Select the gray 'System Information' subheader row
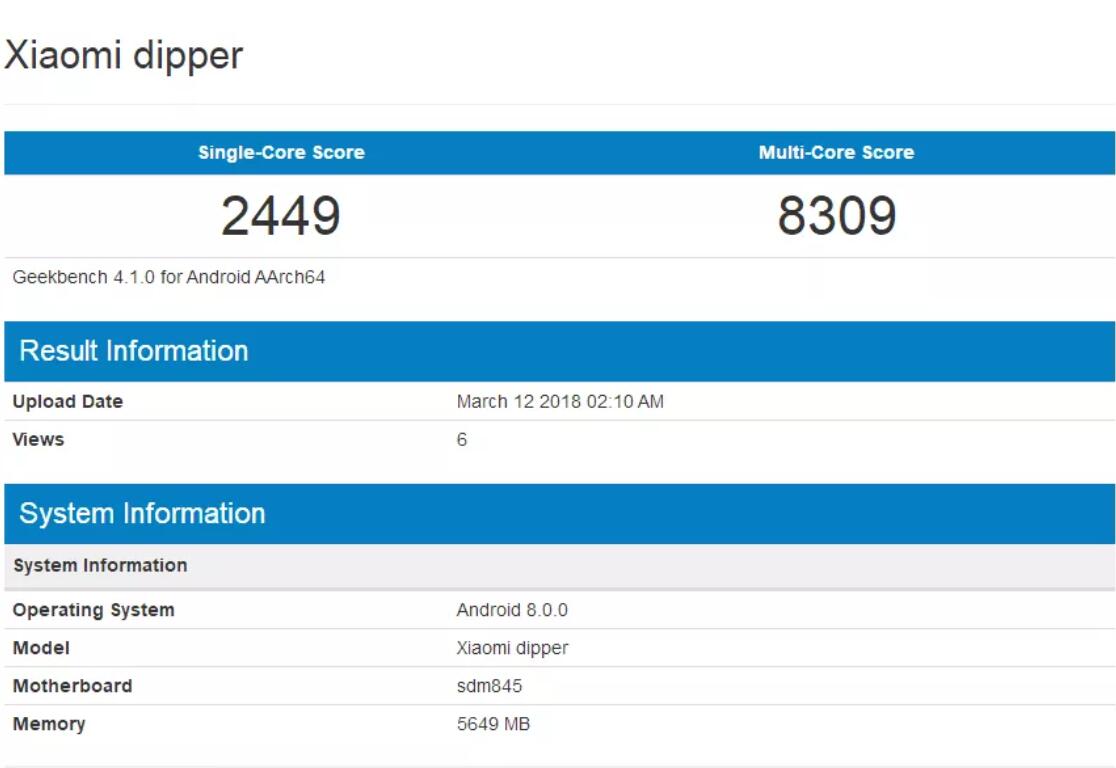Screen dimensions: 1116x768 pyautogui.click(x=559, y=566)
